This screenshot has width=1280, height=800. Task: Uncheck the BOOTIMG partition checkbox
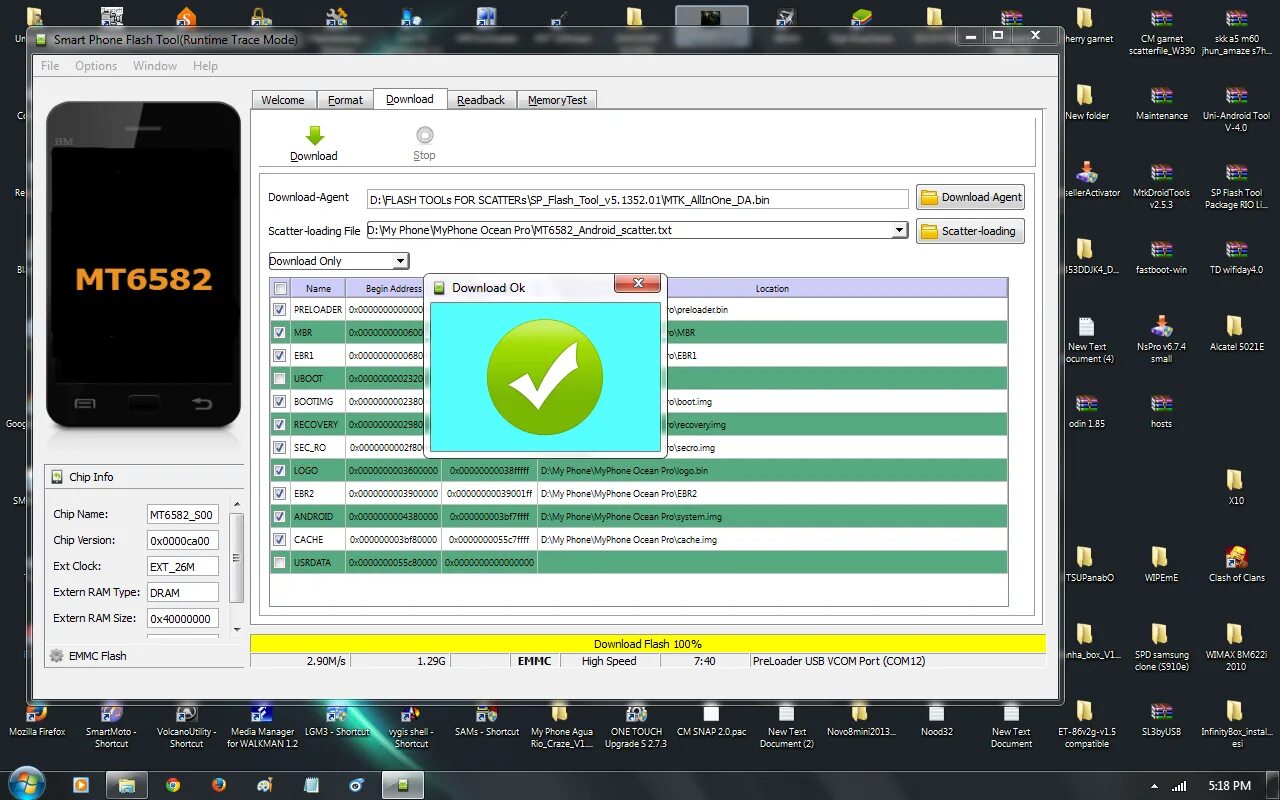280,402
